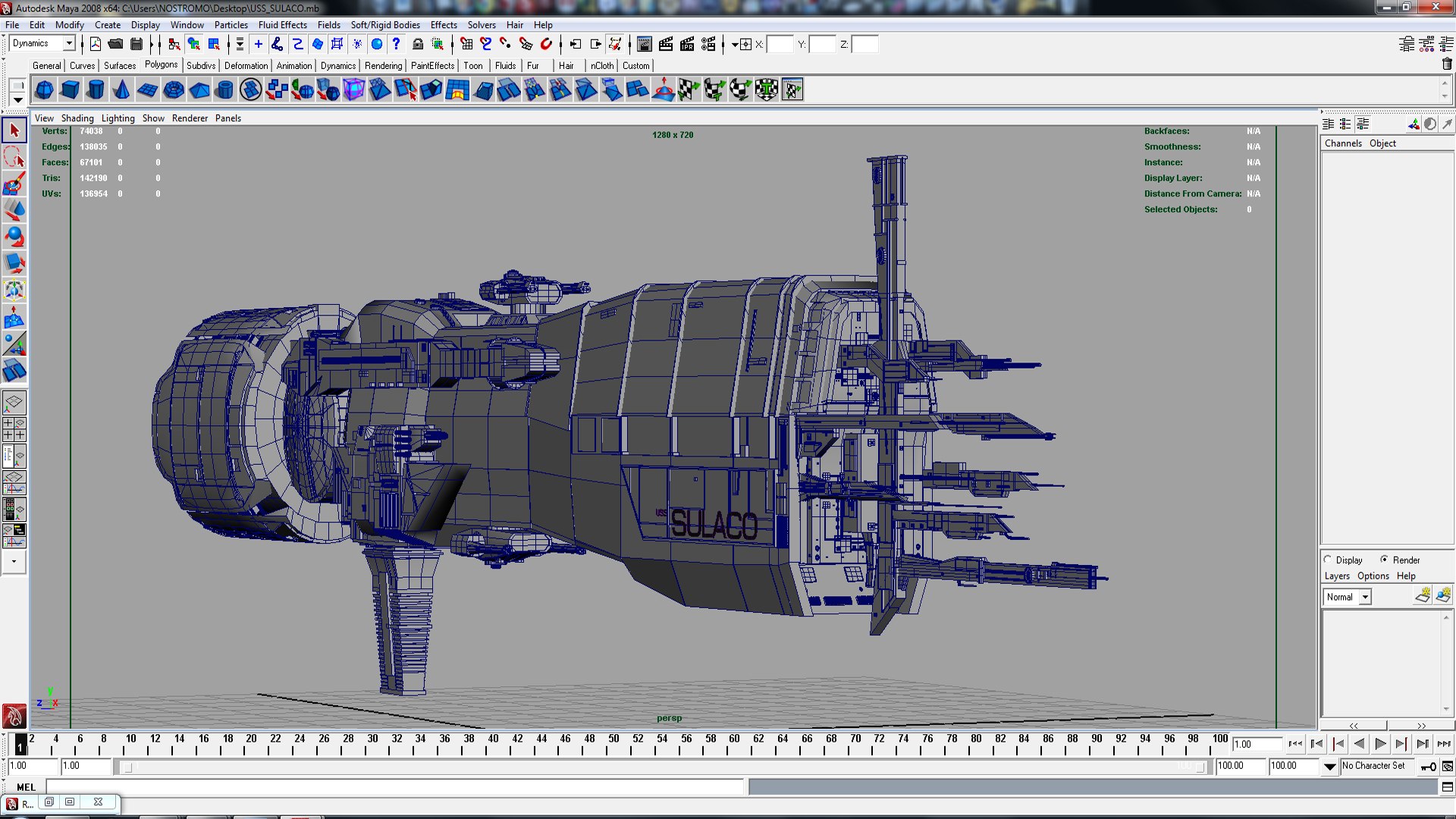Open Render Settings icon
Viewport: 1456px width, 819px height.
pyautogui.click(x=708, y=44)
